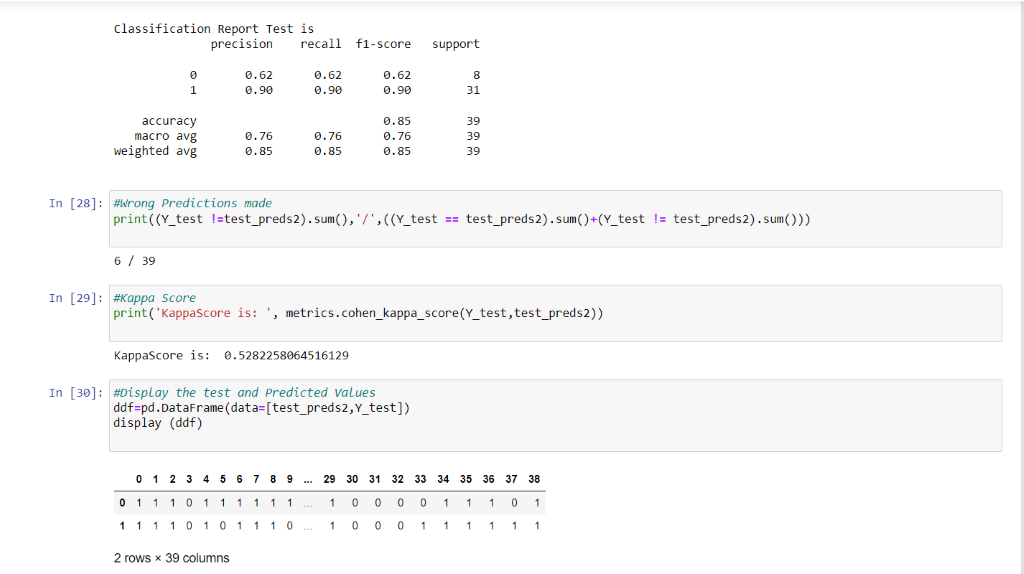Click the '2 rows × 39 columns' caption
This screenshot has height=574, width=1024.
(x=172, y=558)
